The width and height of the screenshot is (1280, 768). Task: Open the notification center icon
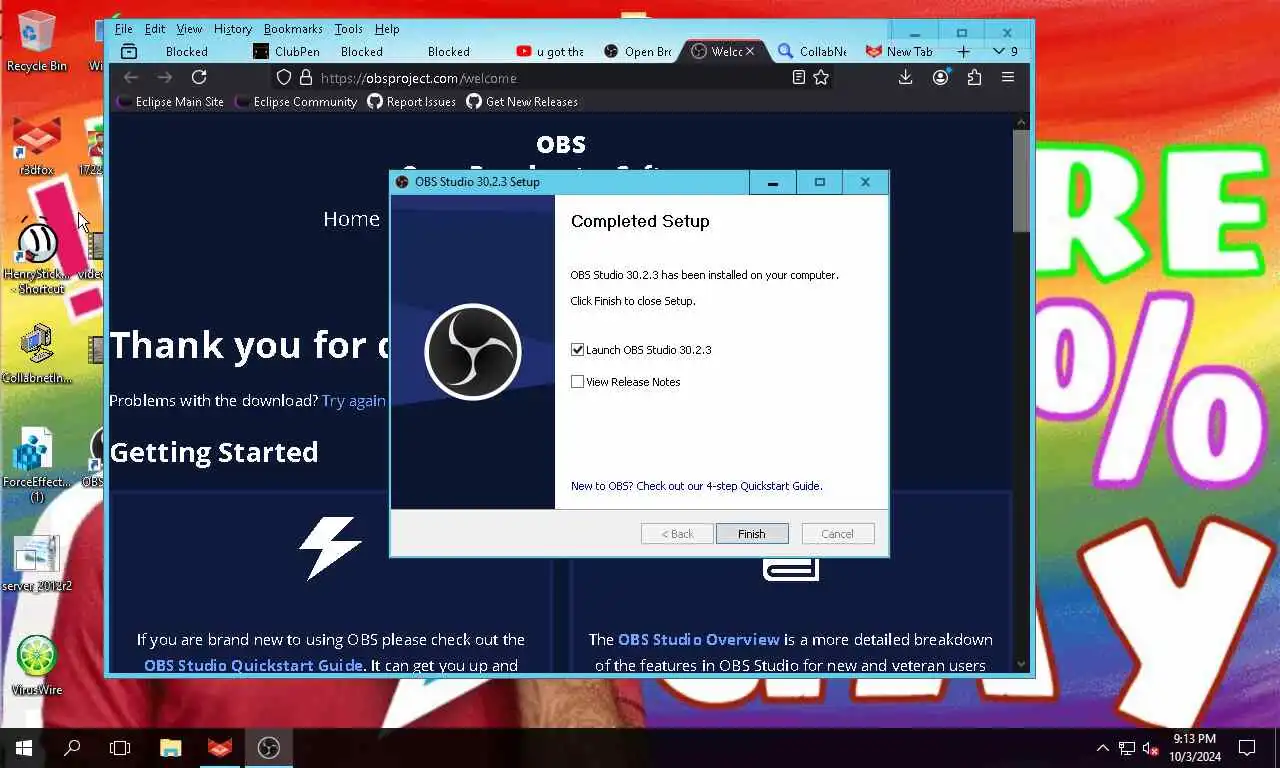1247,748
